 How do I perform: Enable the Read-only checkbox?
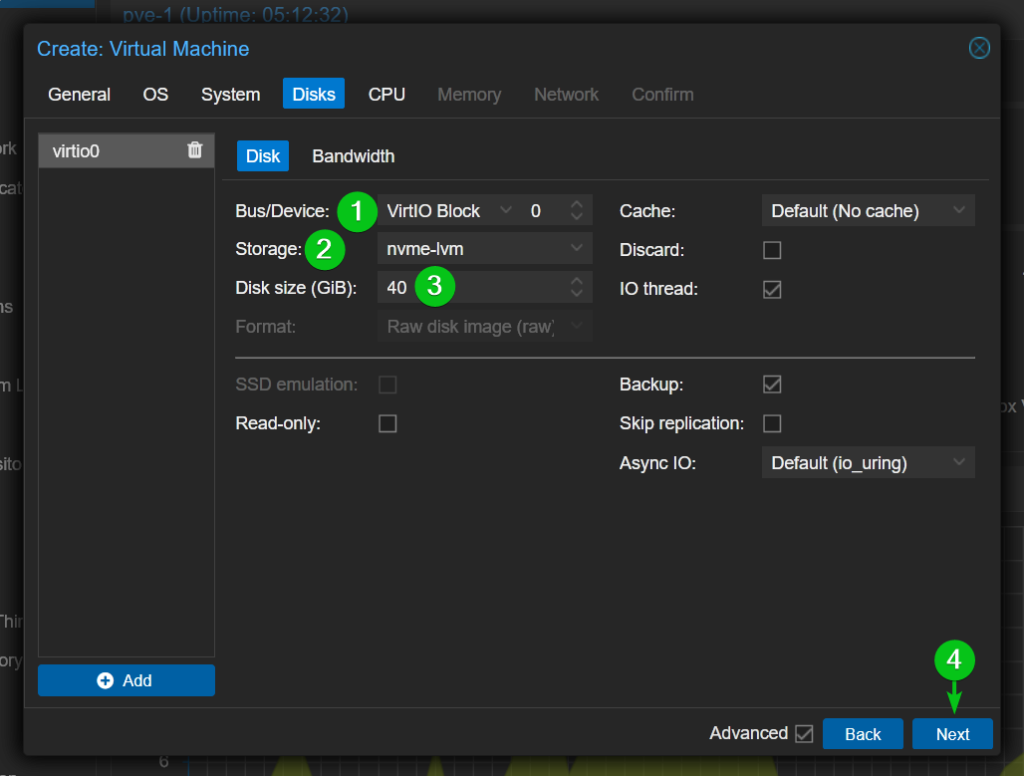coord(387,423)
